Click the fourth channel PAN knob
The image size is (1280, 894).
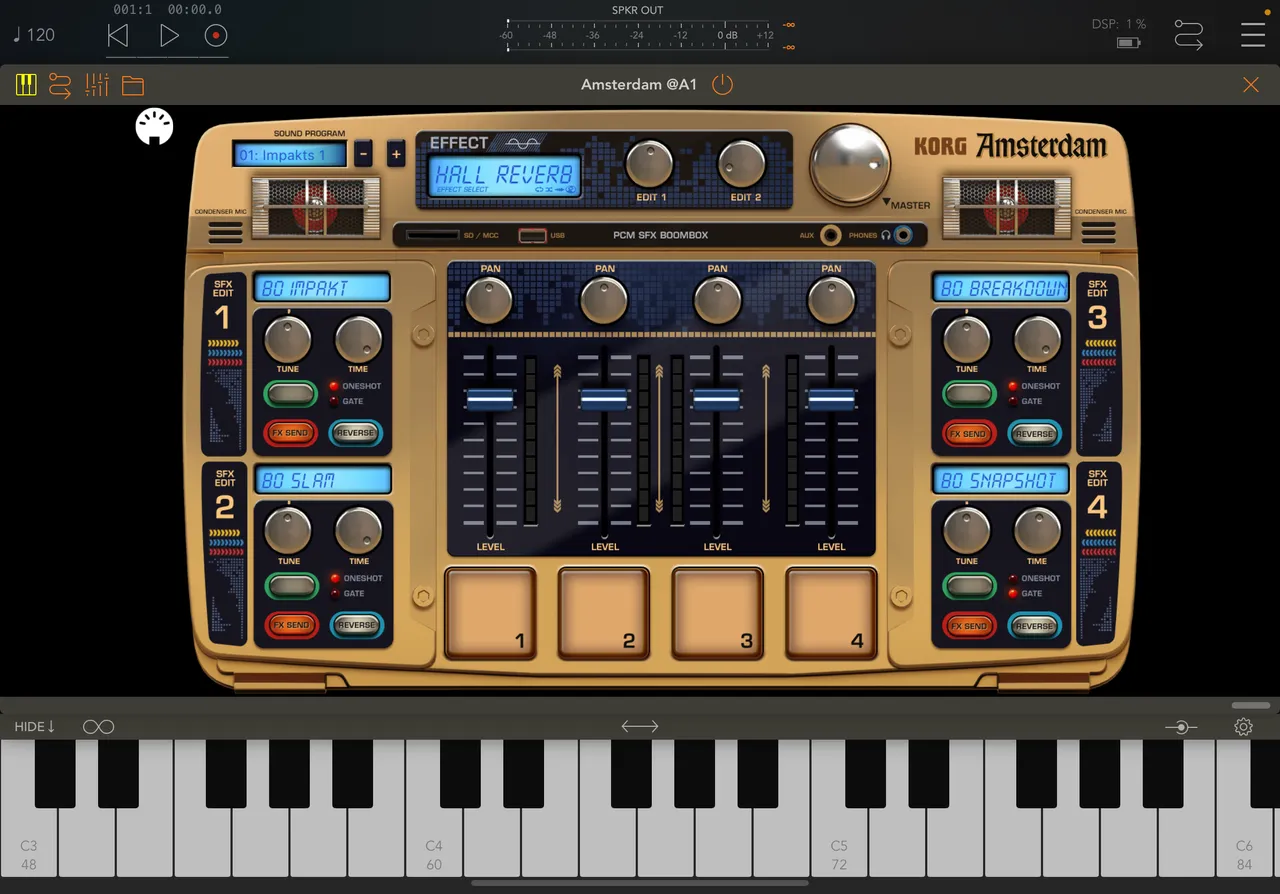(x=832, y=300)
